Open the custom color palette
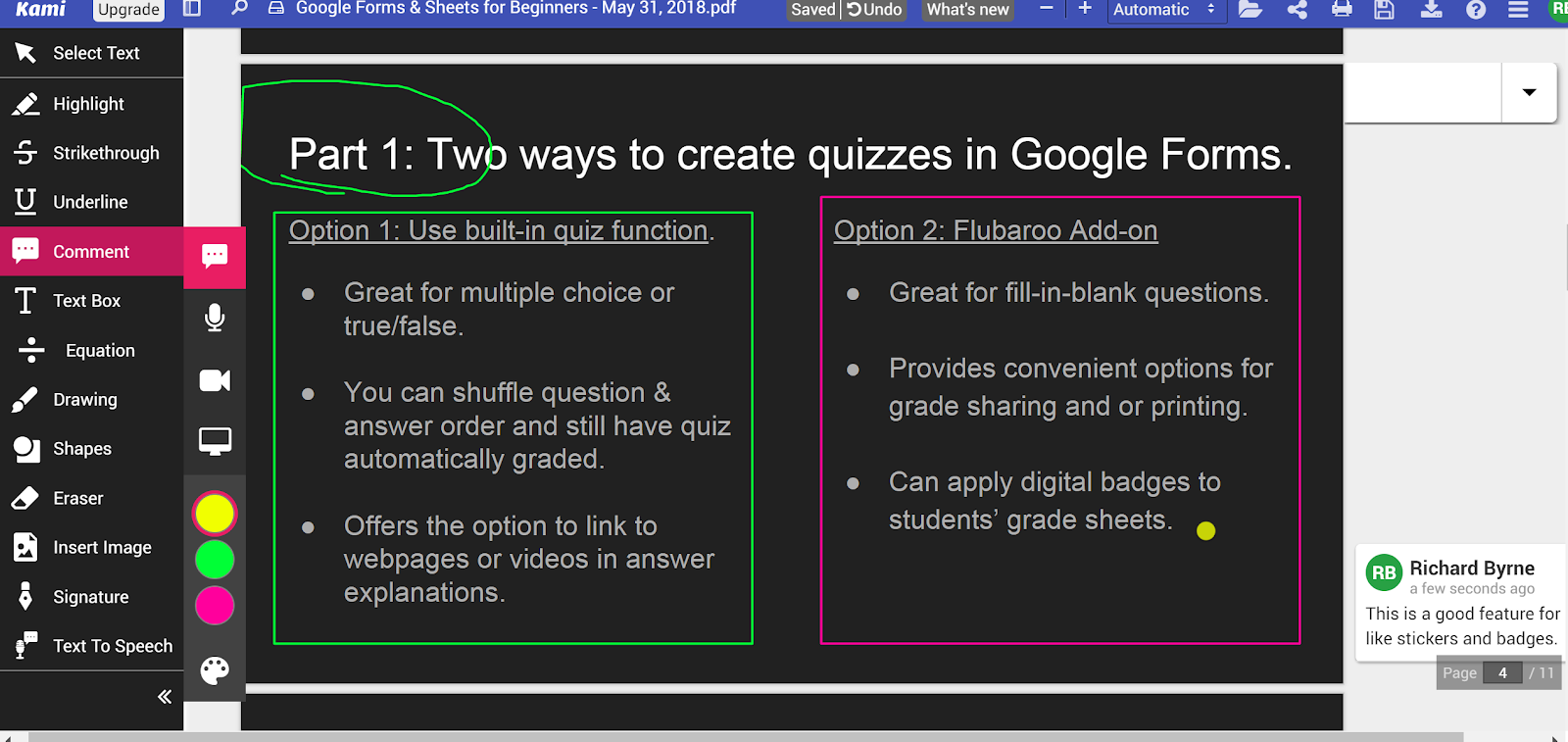The width and height of the screenshot is (1568, 742). point(215,670)
